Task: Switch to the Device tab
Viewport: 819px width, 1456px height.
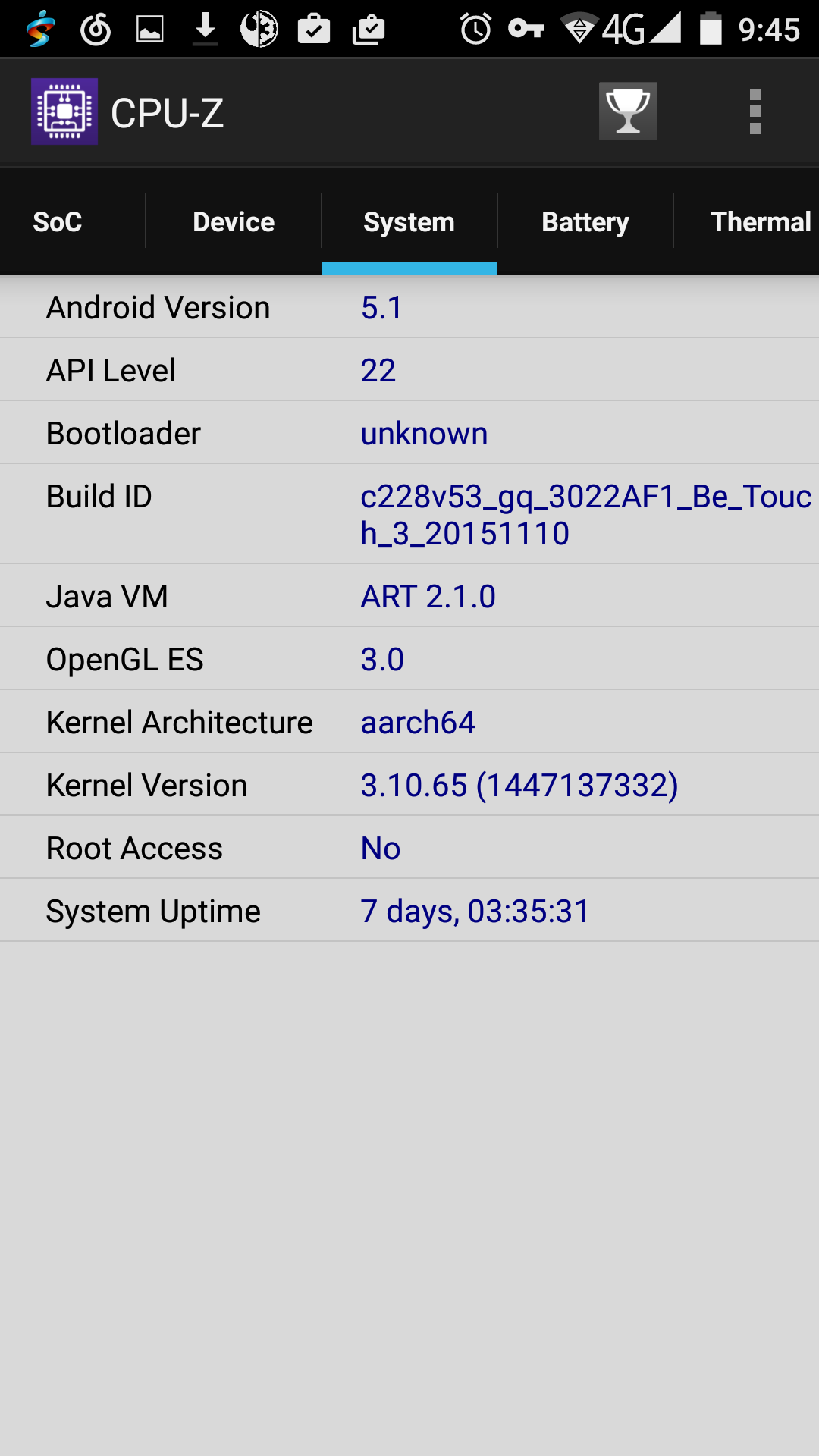Action: tap(234, 221)
